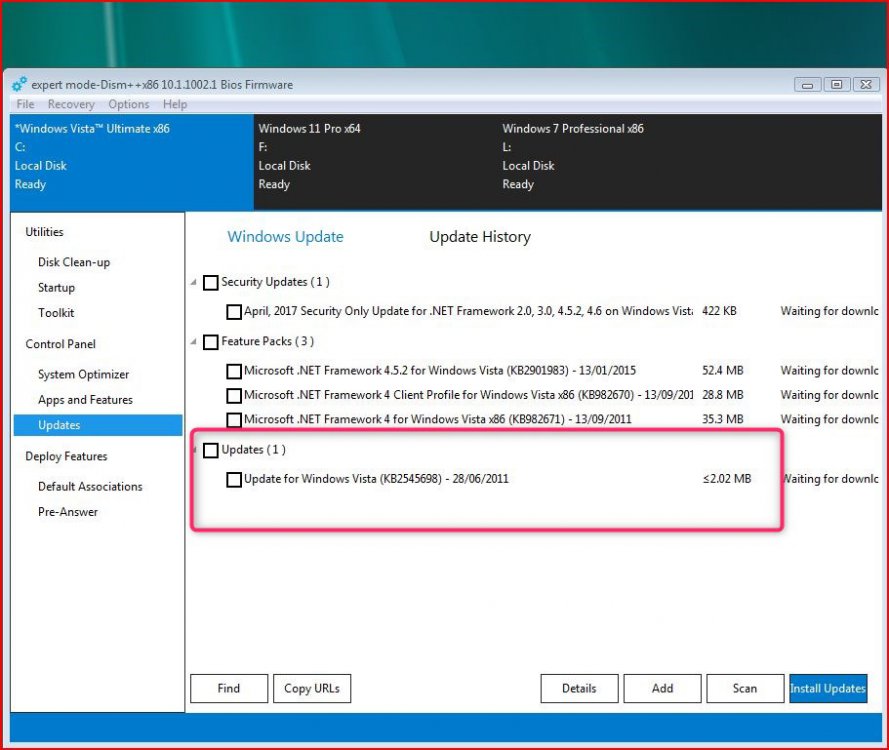Screen dimensions: 889x750
Task: Open the Options menu
Action: coord(129,104)
